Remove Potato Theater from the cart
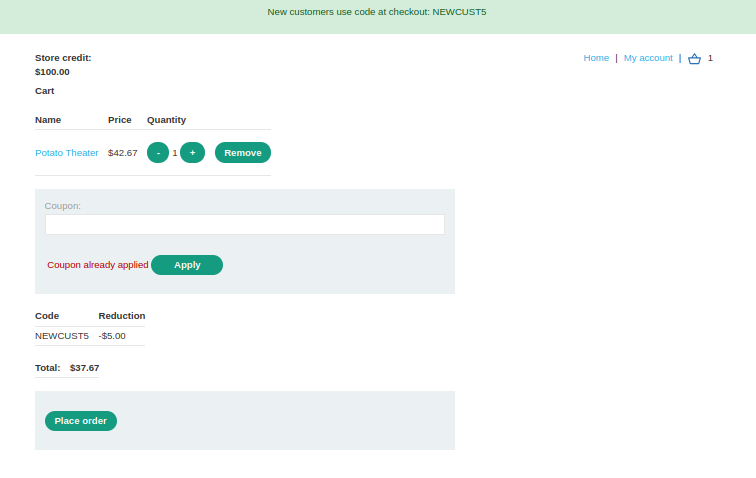Image resolution: width=756 pixels, height=478 pixels. (242, 153)
